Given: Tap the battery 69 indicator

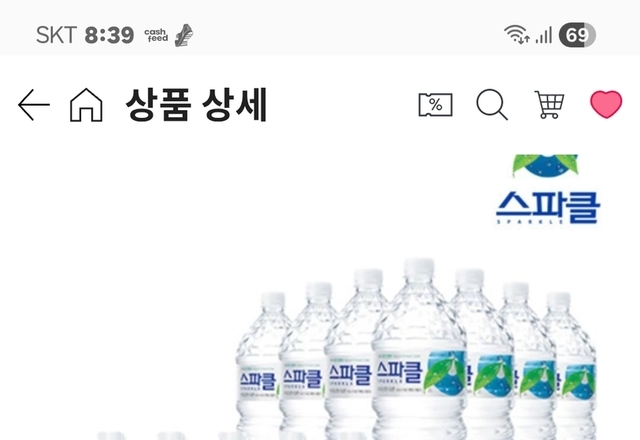Looking at the screenshot, I should 577,35.
